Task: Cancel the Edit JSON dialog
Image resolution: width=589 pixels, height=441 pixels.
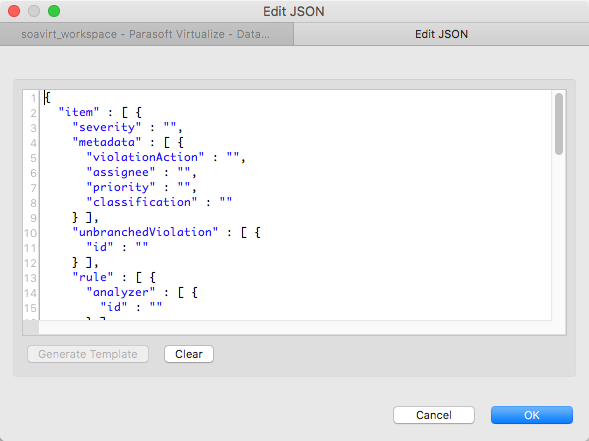Action: click(x=434, y=415)
